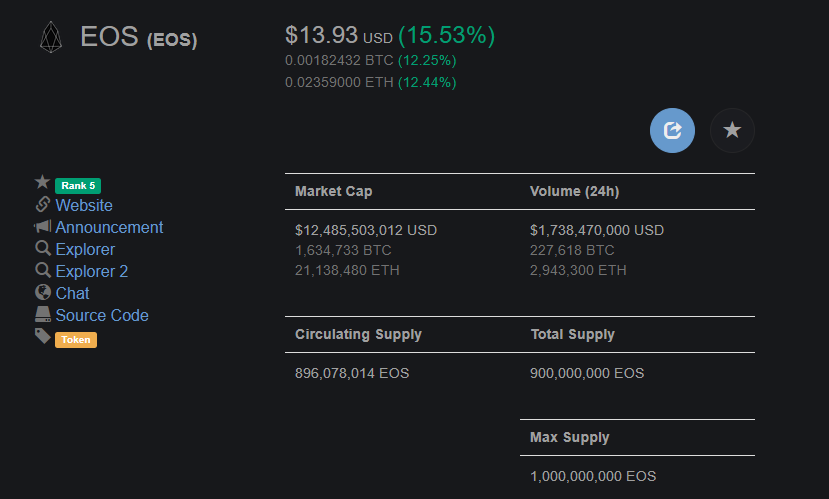
Task: Click the orange Token badge
Action: pos(76,340)
